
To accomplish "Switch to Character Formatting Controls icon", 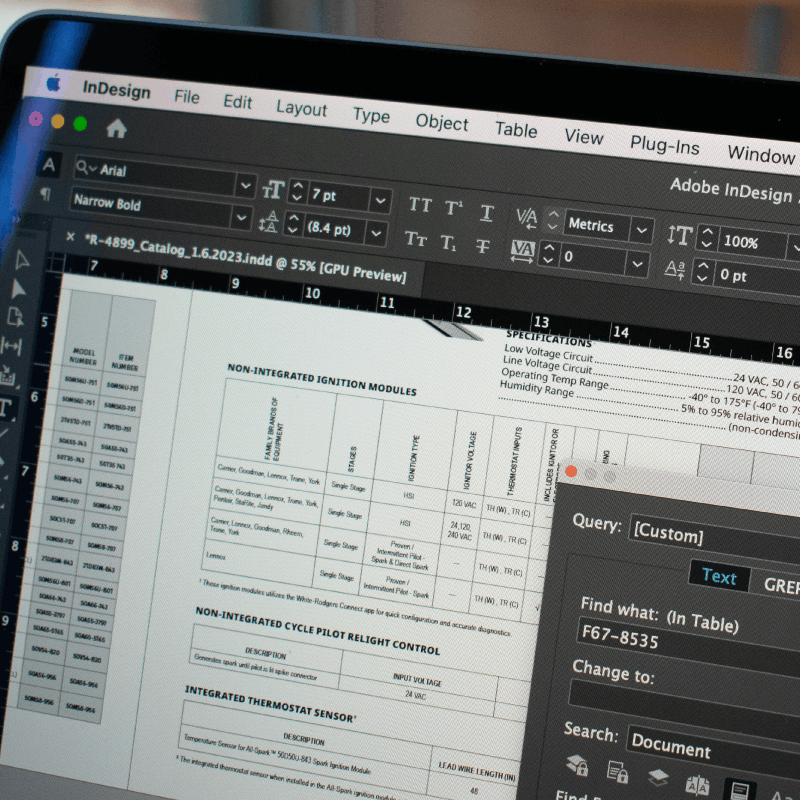I will tap(49, 165).
